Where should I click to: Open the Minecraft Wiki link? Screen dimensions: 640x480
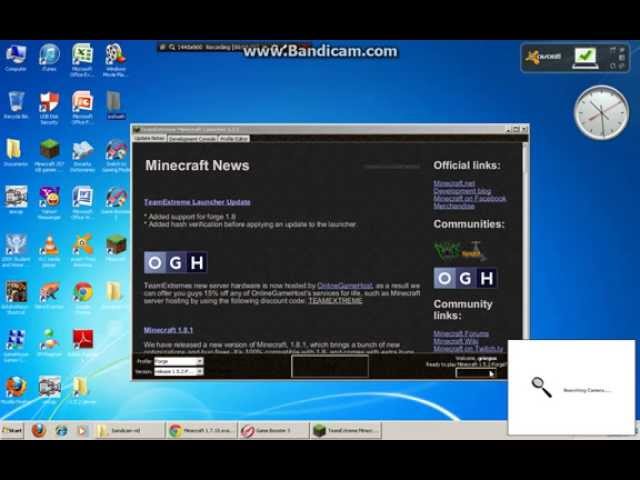click(x=456, y=341)
